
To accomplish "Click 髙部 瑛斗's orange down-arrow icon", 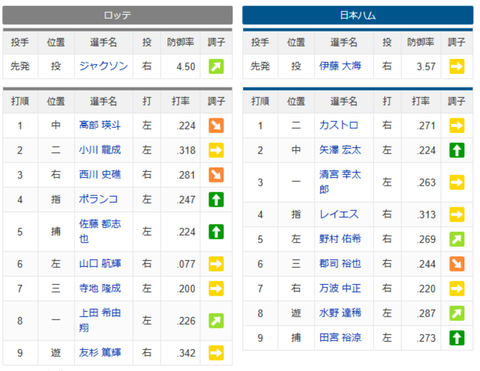I will 216,126.
